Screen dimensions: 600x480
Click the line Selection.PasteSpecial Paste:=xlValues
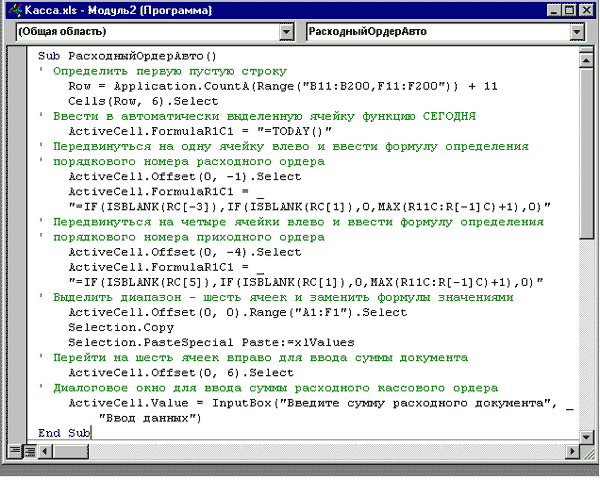(x=211, y=343)
